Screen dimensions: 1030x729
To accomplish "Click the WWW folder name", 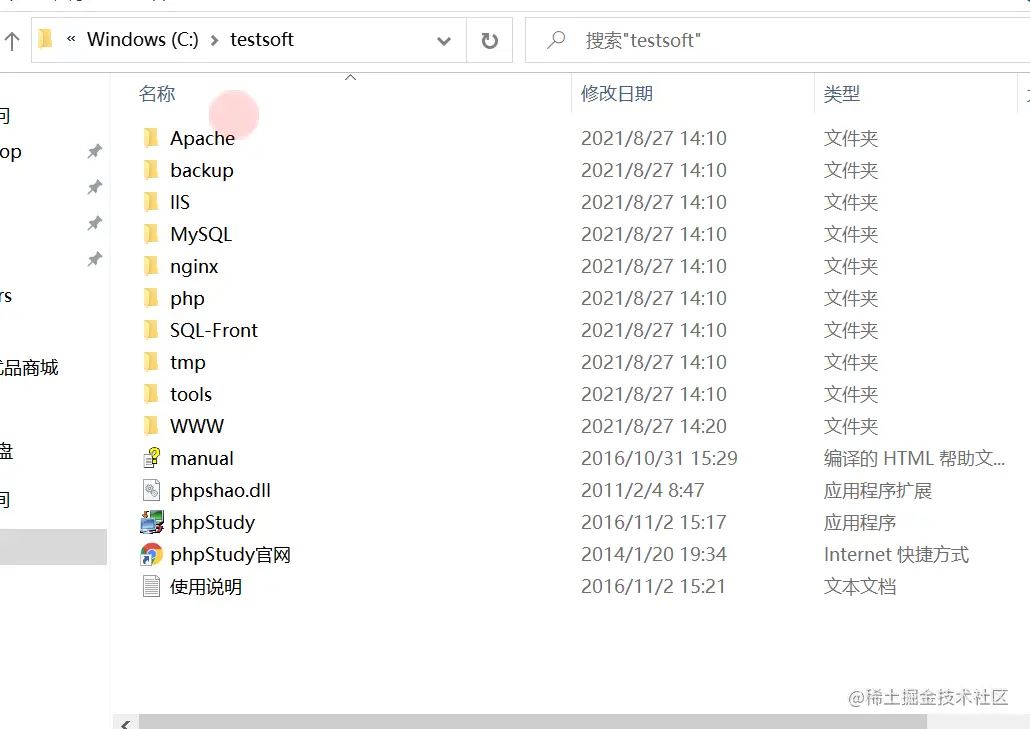I will coord(196,426).
